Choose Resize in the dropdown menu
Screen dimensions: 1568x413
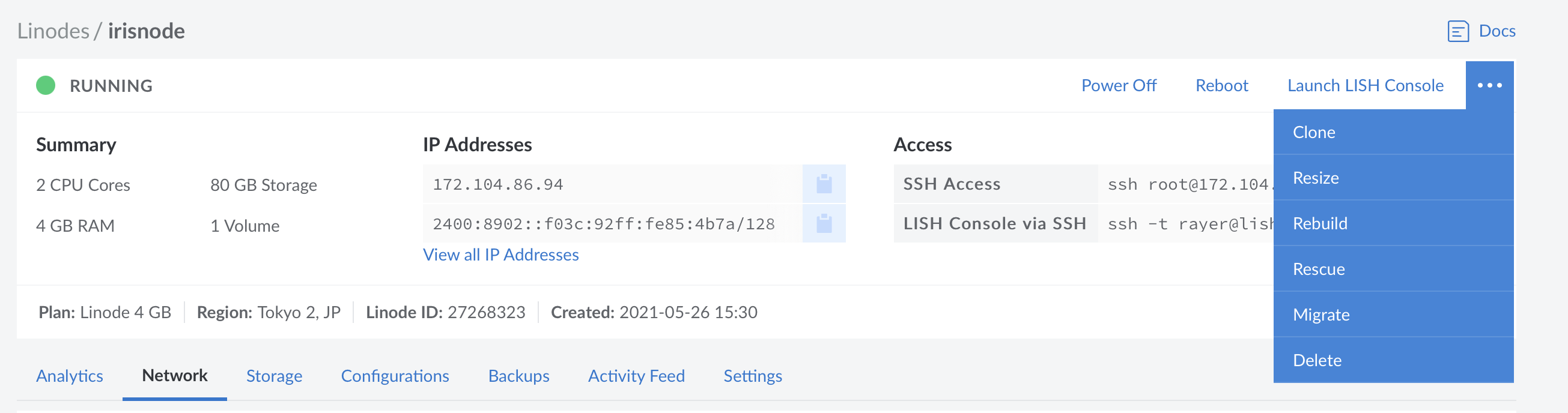pos(1393,178)
